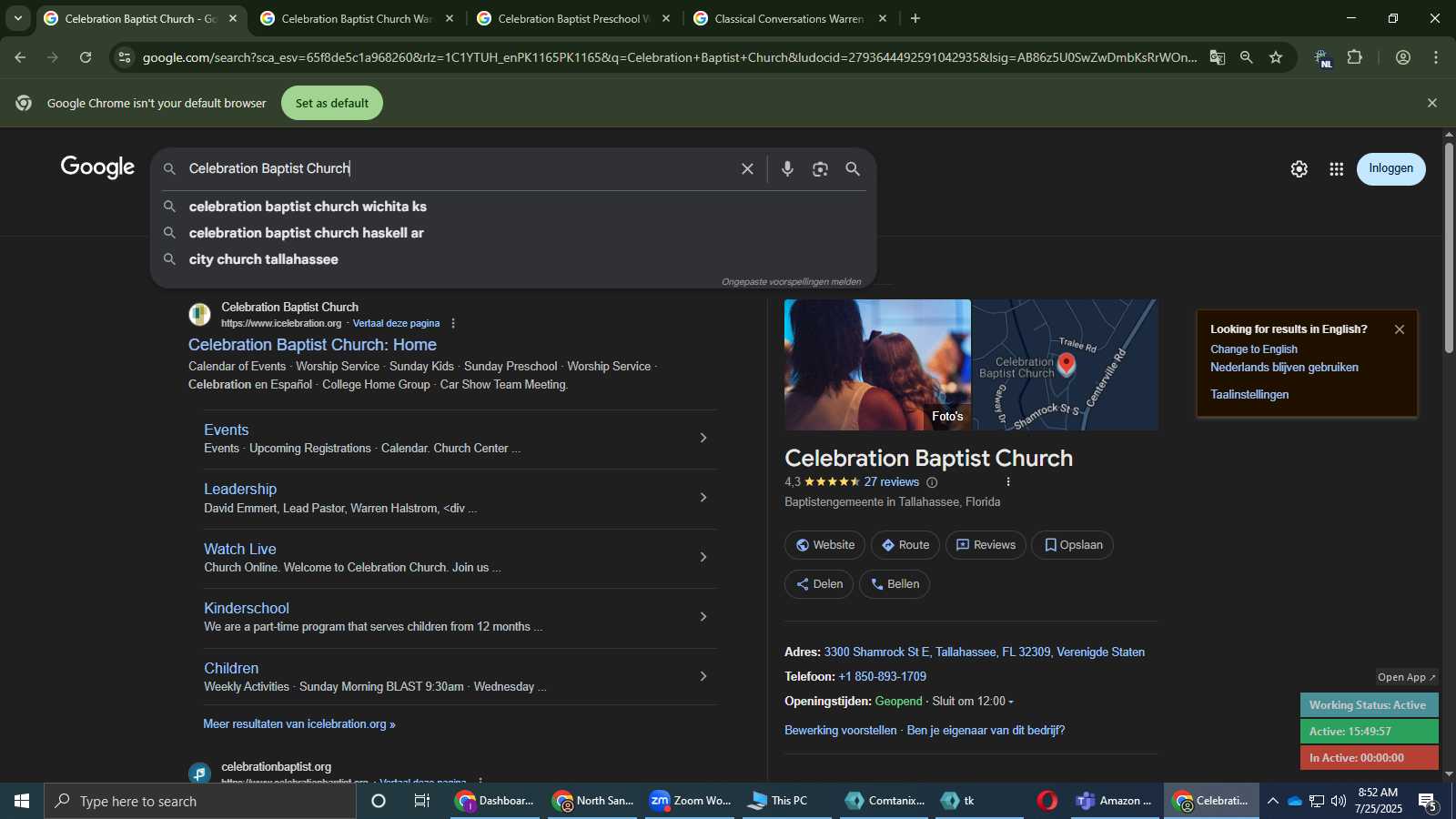Open new tab with plus icon

click(915, 18)
